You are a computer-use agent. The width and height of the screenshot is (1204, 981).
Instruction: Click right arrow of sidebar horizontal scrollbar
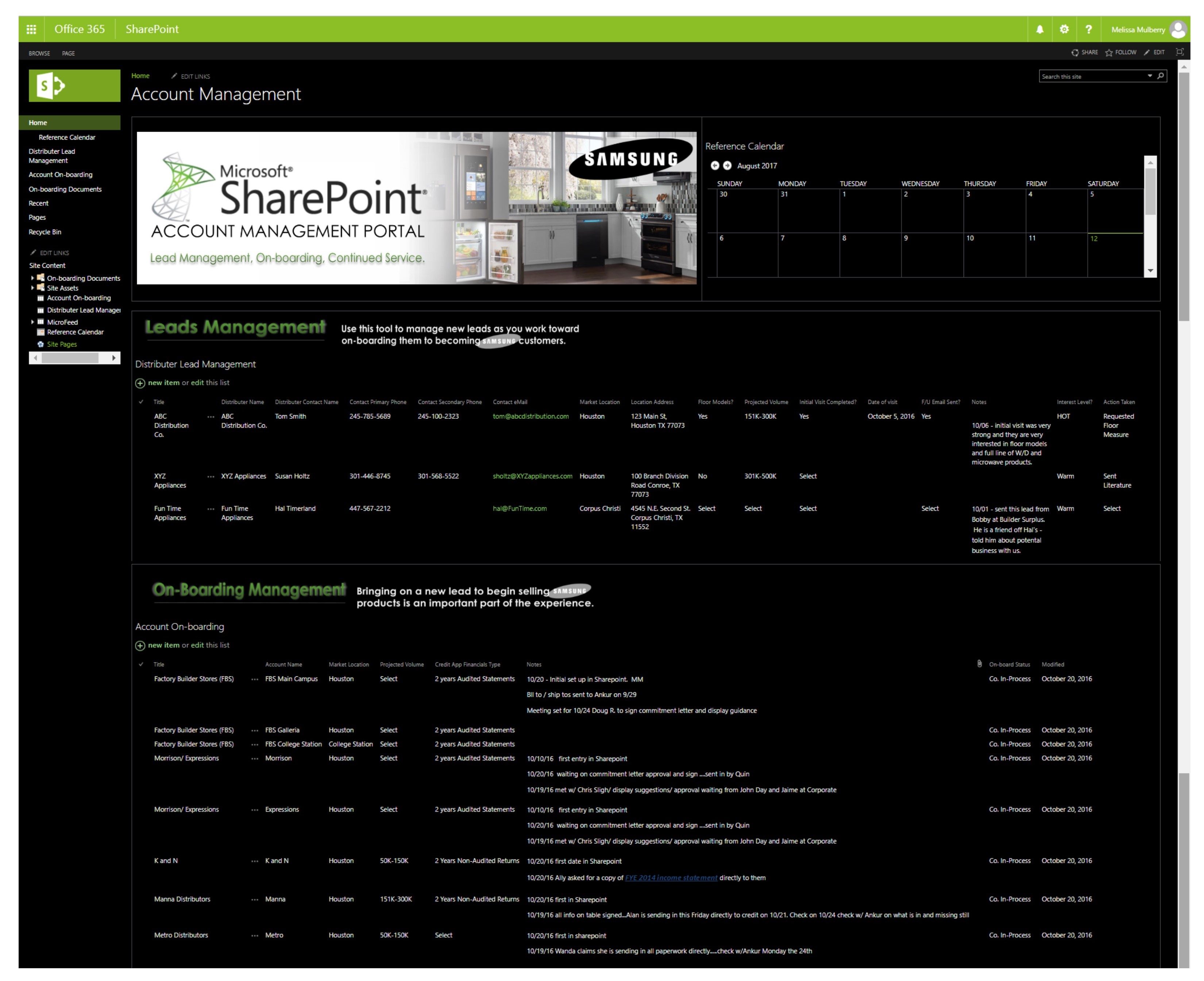(113, 358)
